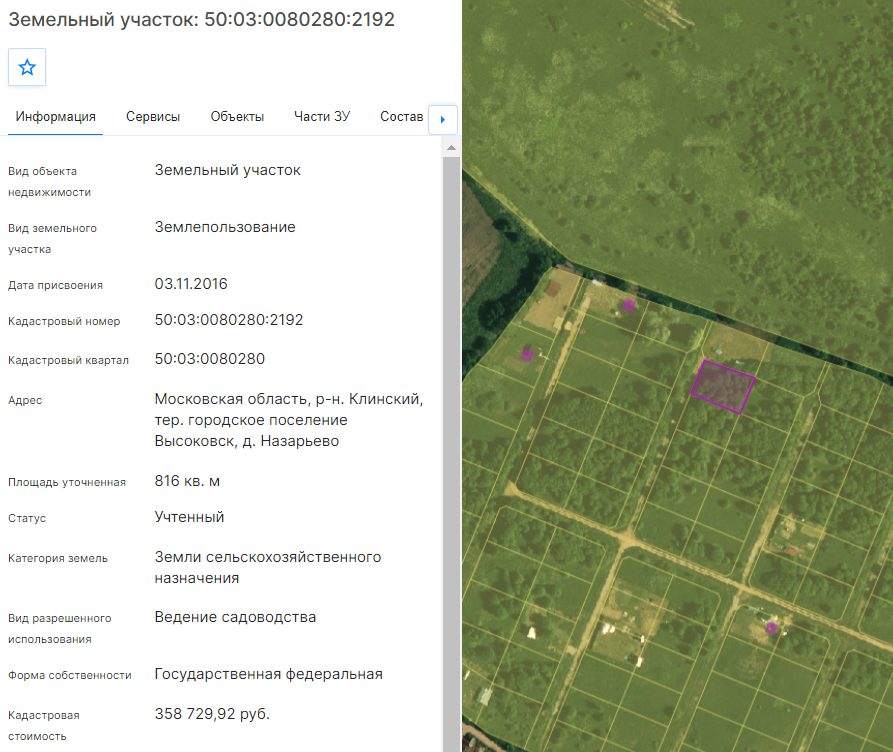Click the status value Учтенный
Screen dimensions: 893x752
pyautogui.click(x=189, y=517)
